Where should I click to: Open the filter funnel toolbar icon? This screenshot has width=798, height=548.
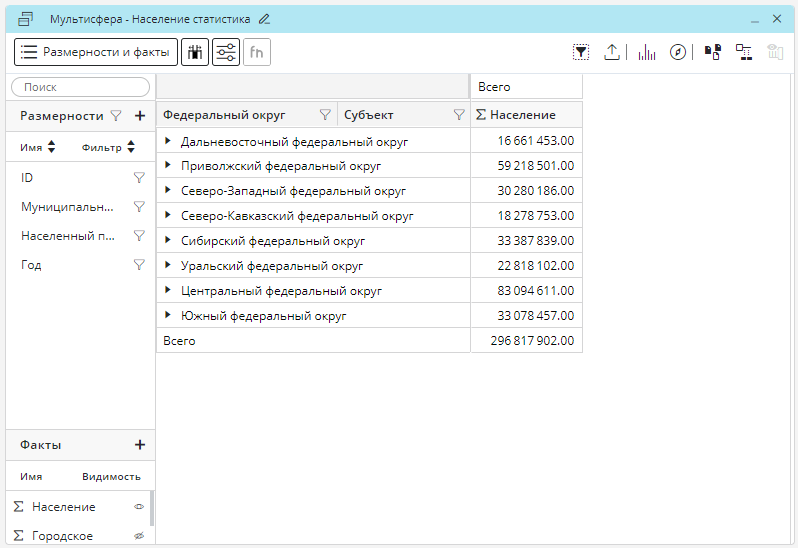(x=581, y=52)
